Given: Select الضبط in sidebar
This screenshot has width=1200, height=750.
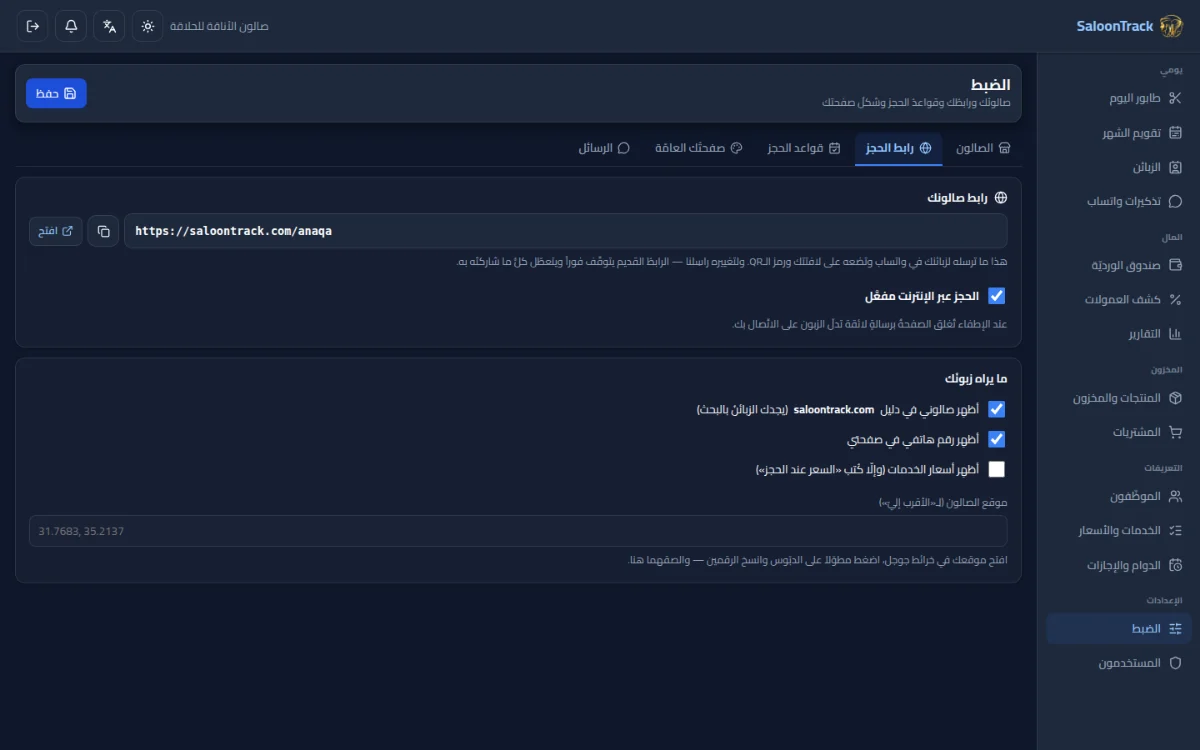Looking at the screenshot, I should [x=1119, y=628].
